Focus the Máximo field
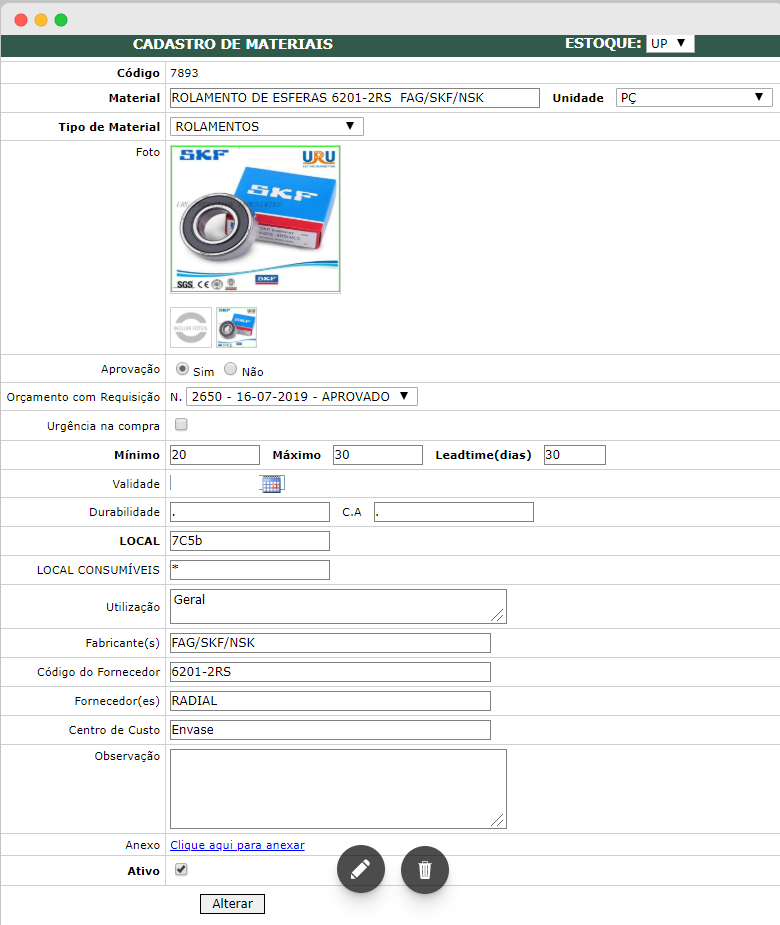Image resolution: width=780 pixels, height=925 pixels. pyautogui.click(x=378, y=455)
